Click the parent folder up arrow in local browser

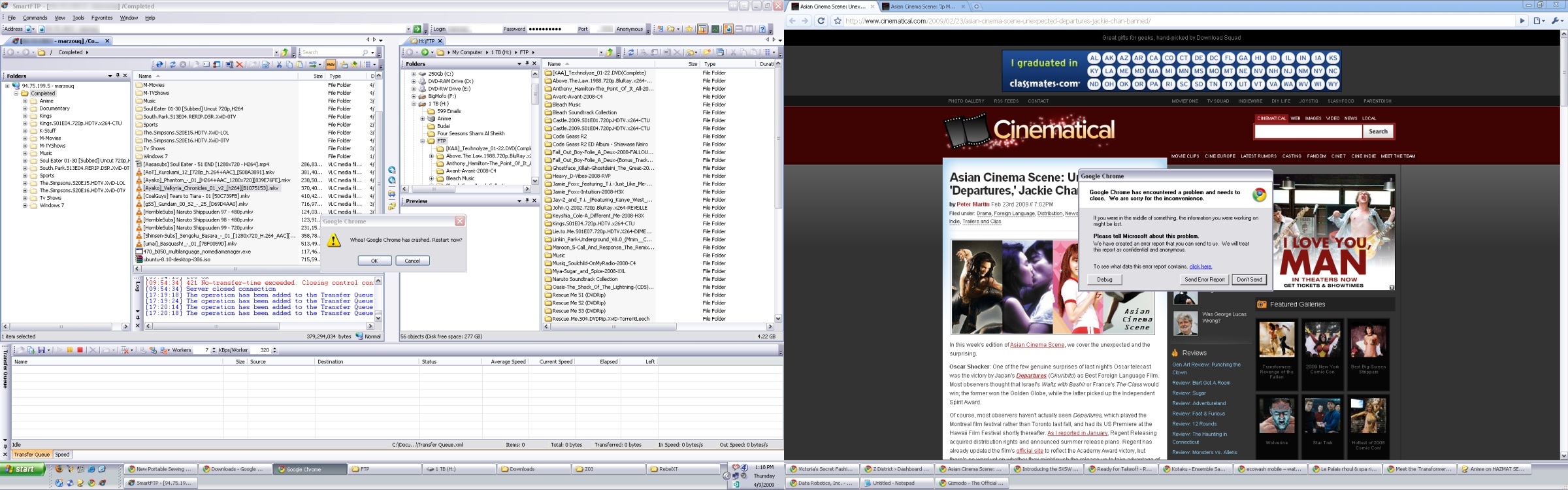pyautogui.click(x=610, y=52)
